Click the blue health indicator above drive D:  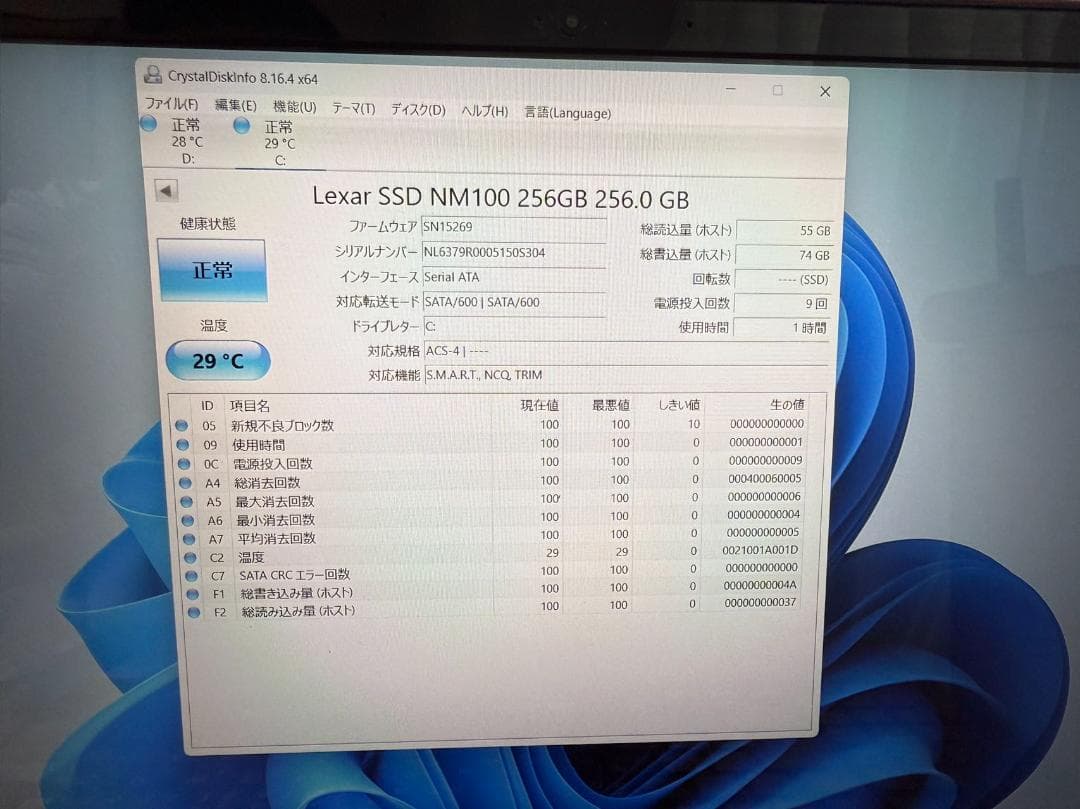pyautogui.click(x=148, y=123)
